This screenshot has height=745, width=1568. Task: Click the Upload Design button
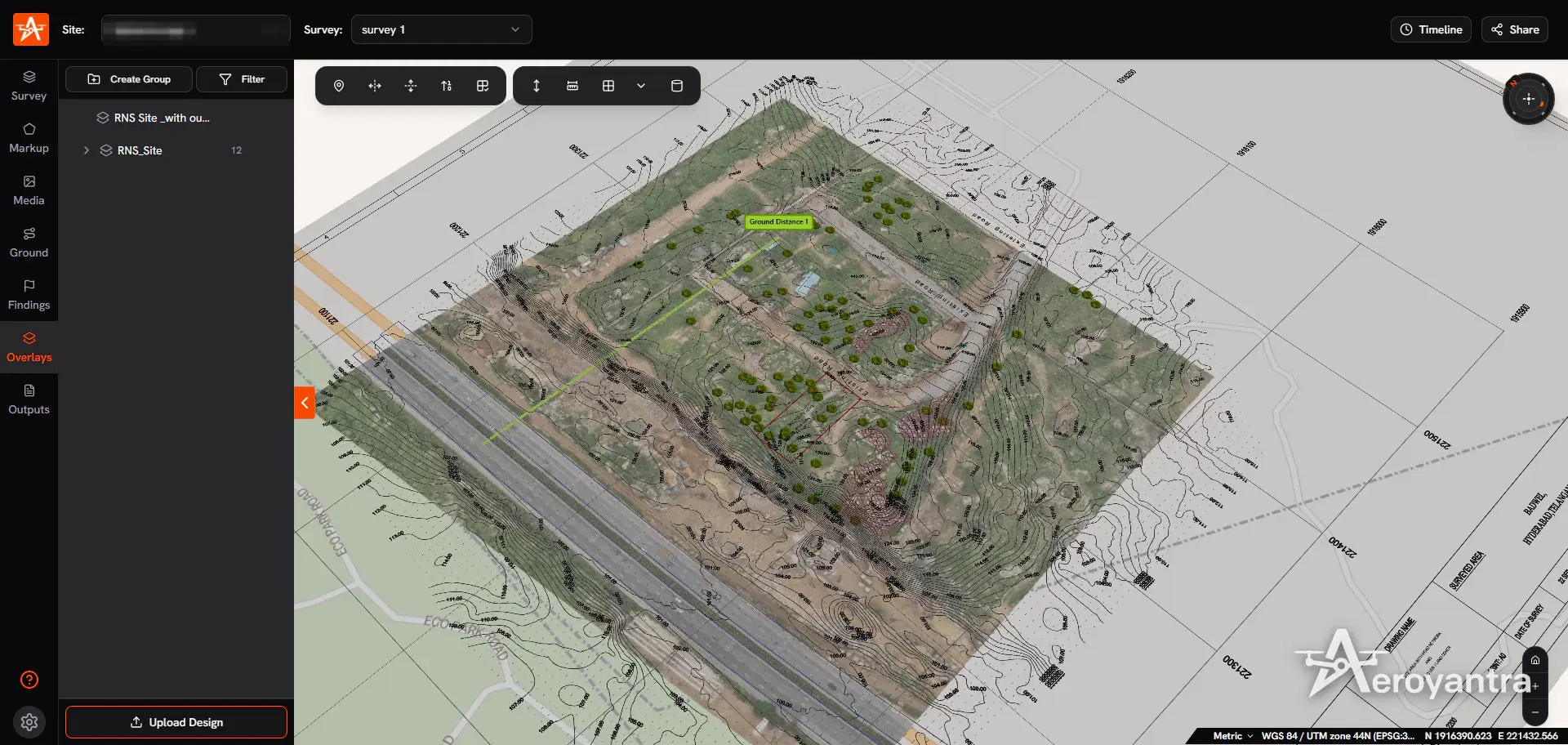176,722
